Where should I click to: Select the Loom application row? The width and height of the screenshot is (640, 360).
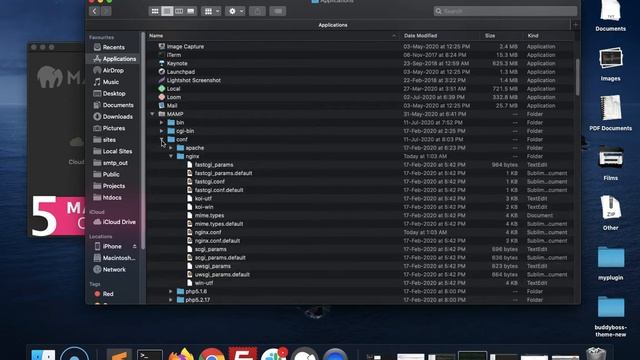360,97
